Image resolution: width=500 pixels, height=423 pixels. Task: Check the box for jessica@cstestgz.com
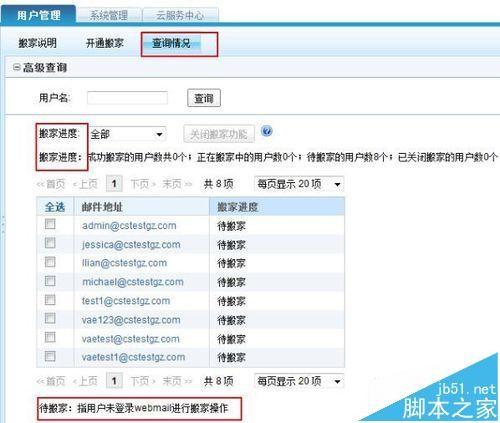point(50,243)
